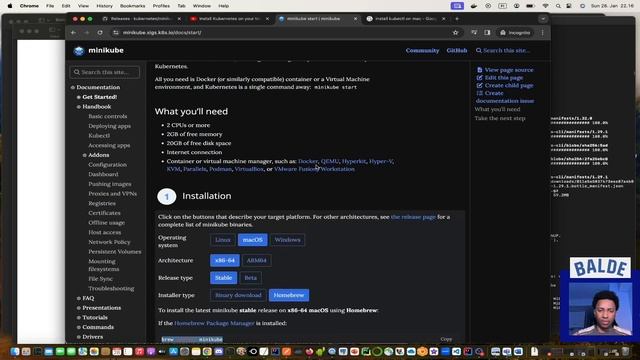Jump to Take the next step section
640x360 pixels.
pyautogui.click(x=500, y=118)
